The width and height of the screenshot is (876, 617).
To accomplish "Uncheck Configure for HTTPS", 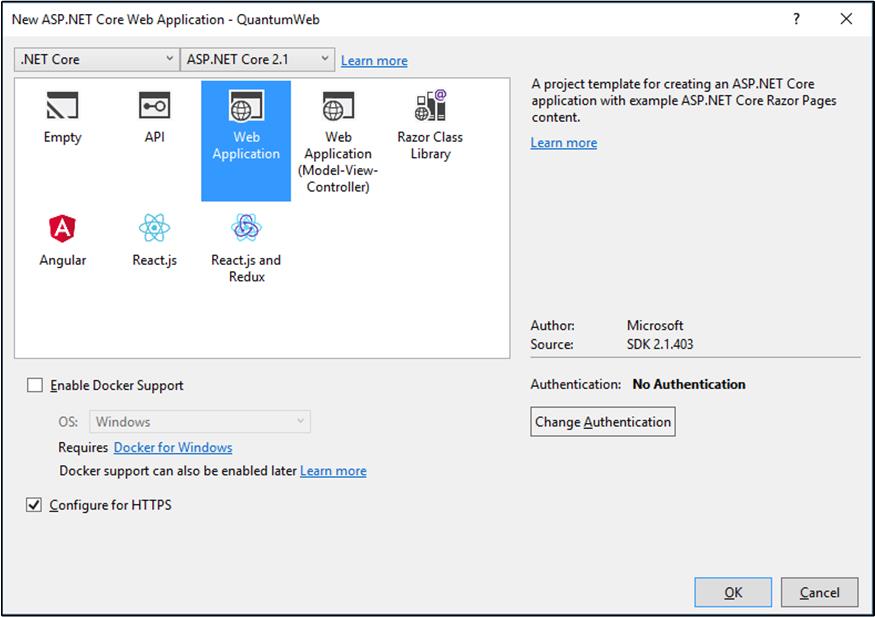I will pyautogui.click(x=34, y=505).
